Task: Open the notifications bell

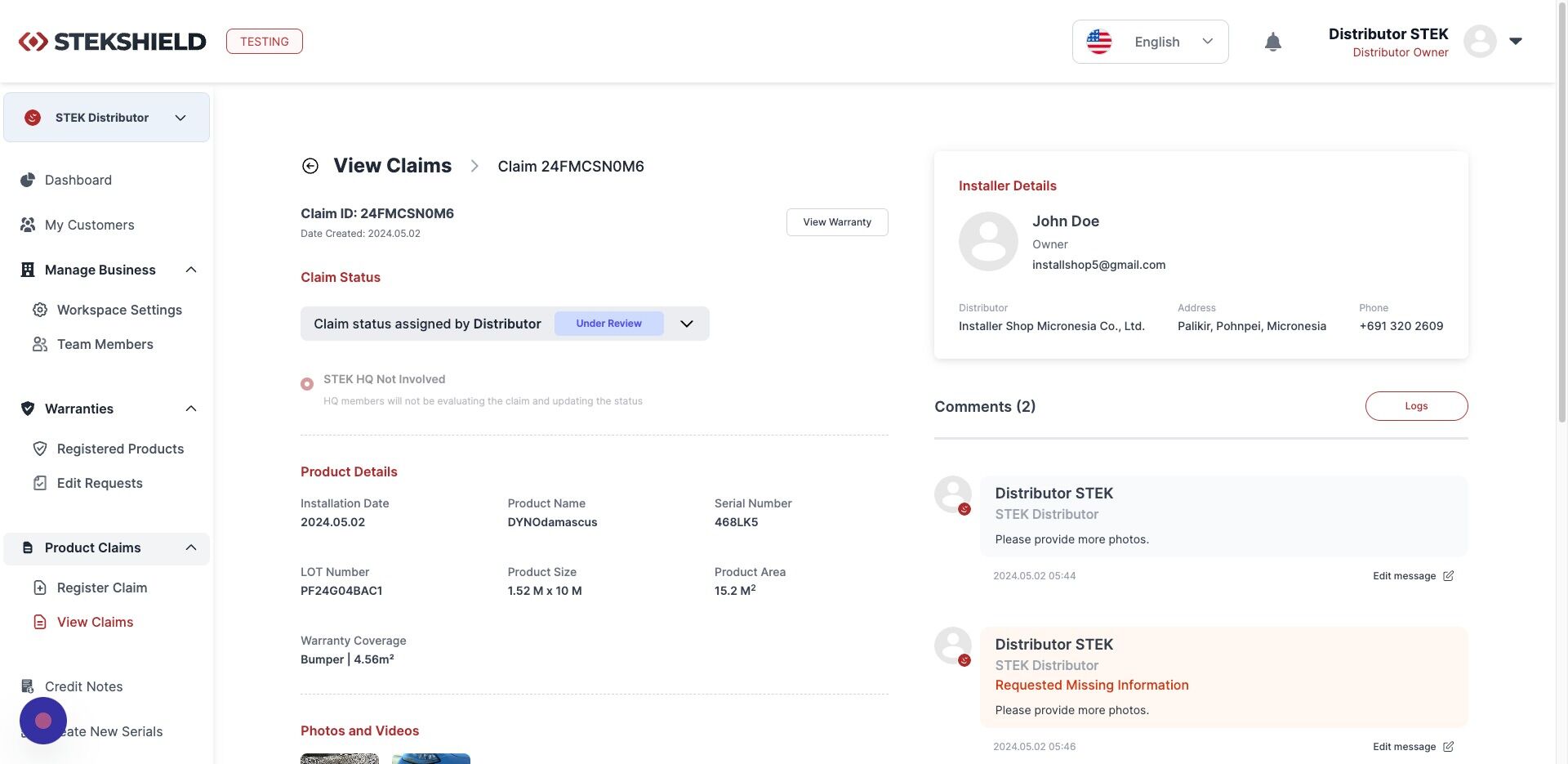Action: [1272, 42]
